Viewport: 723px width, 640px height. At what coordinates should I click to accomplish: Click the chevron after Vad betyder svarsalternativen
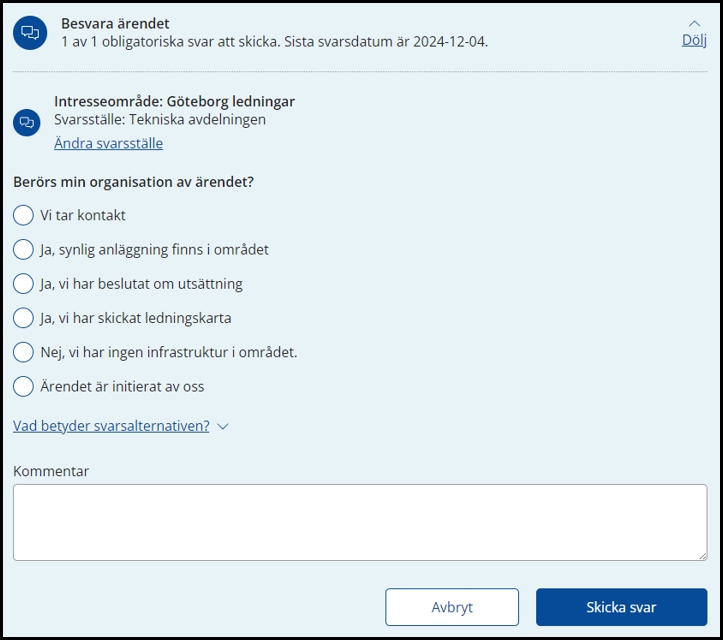pos(223,426)
